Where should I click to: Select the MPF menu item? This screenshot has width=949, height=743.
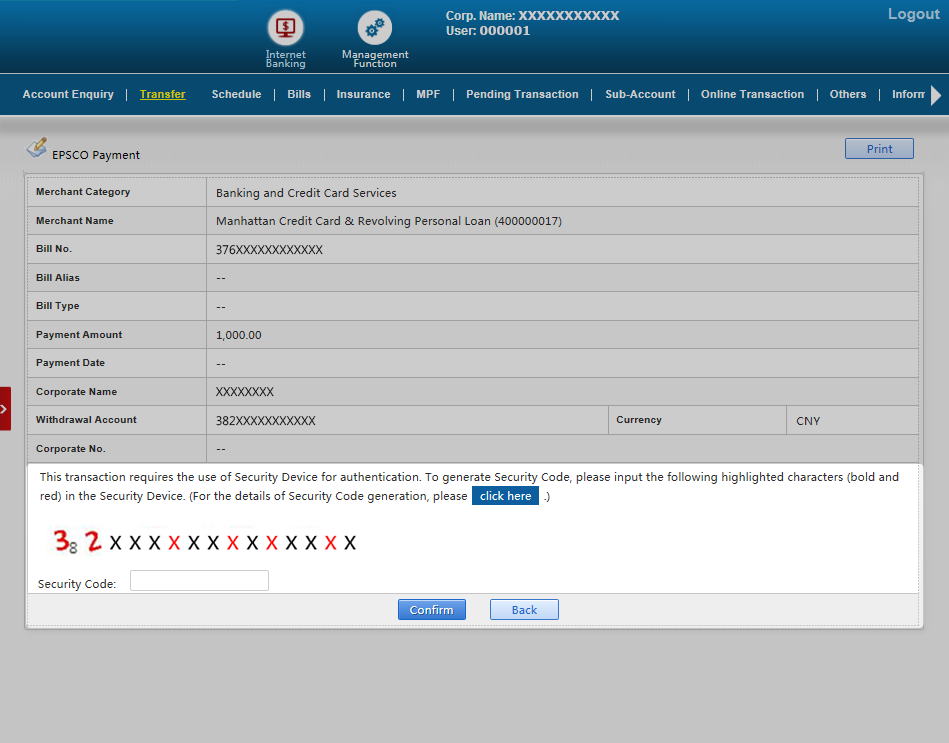(x=428, y=94)
